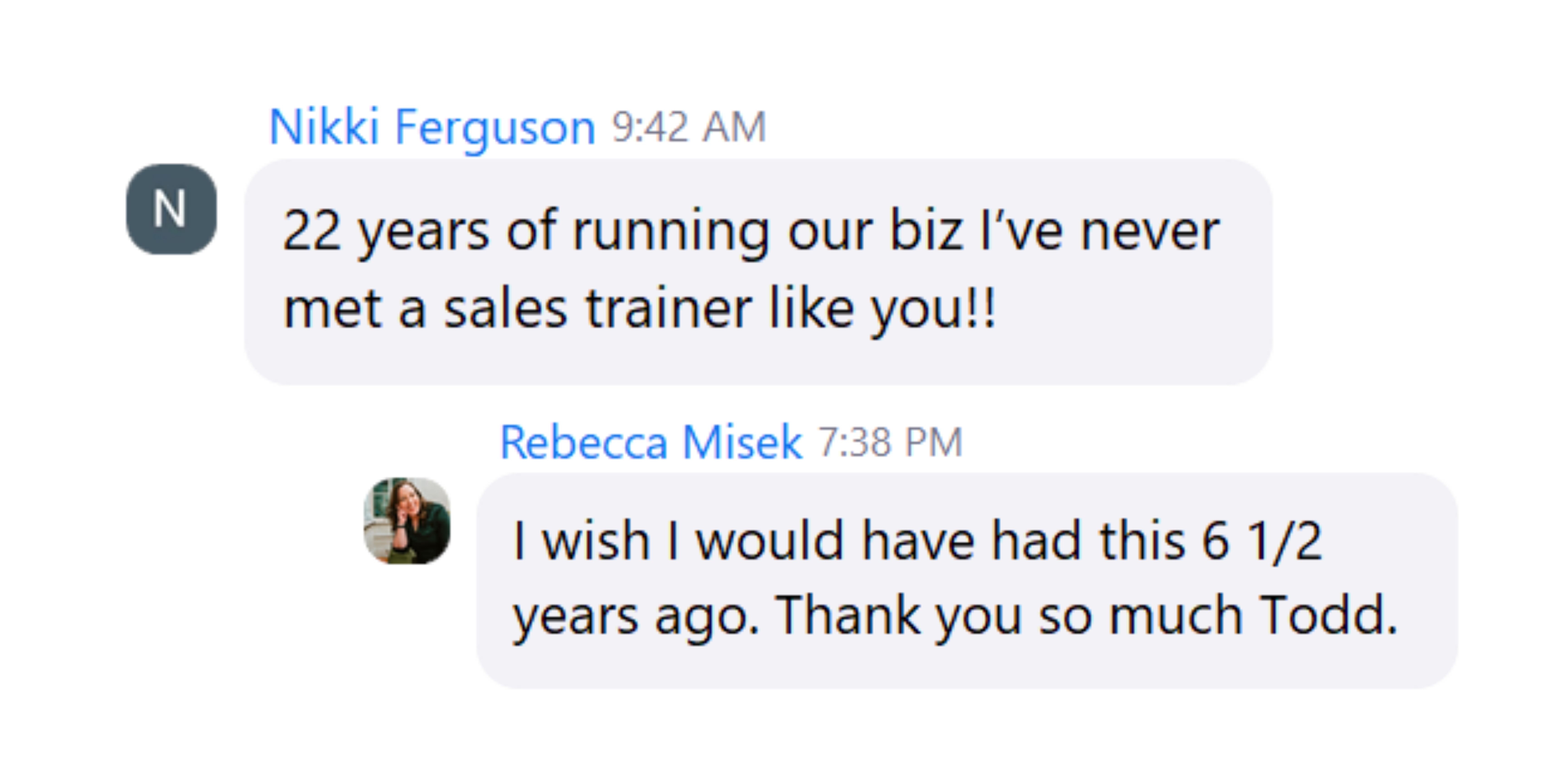Click the 9:42 AM timestamp
This screenshot has height=784, width=1568.
click(688, 127)
